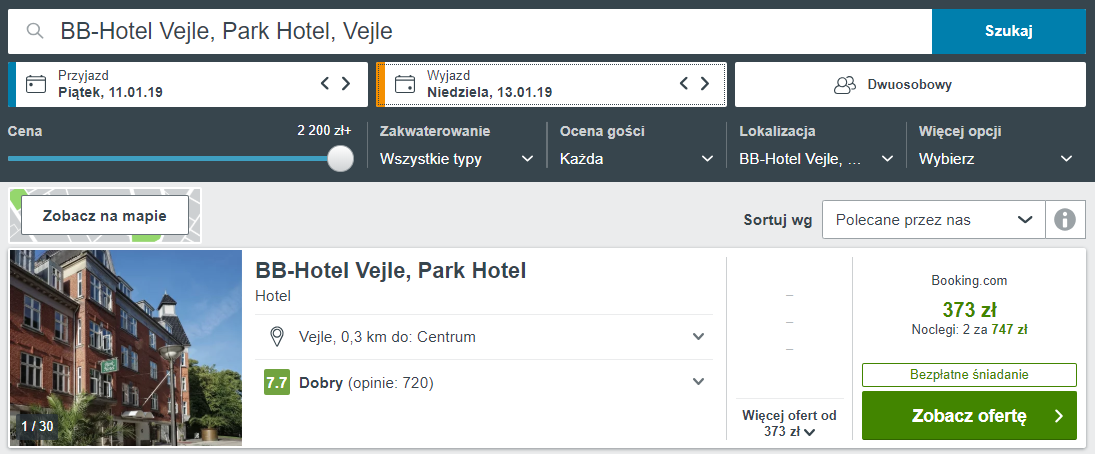Expand the guest reviews rating row
This screenshot has height=454, width=1095.
699,382
